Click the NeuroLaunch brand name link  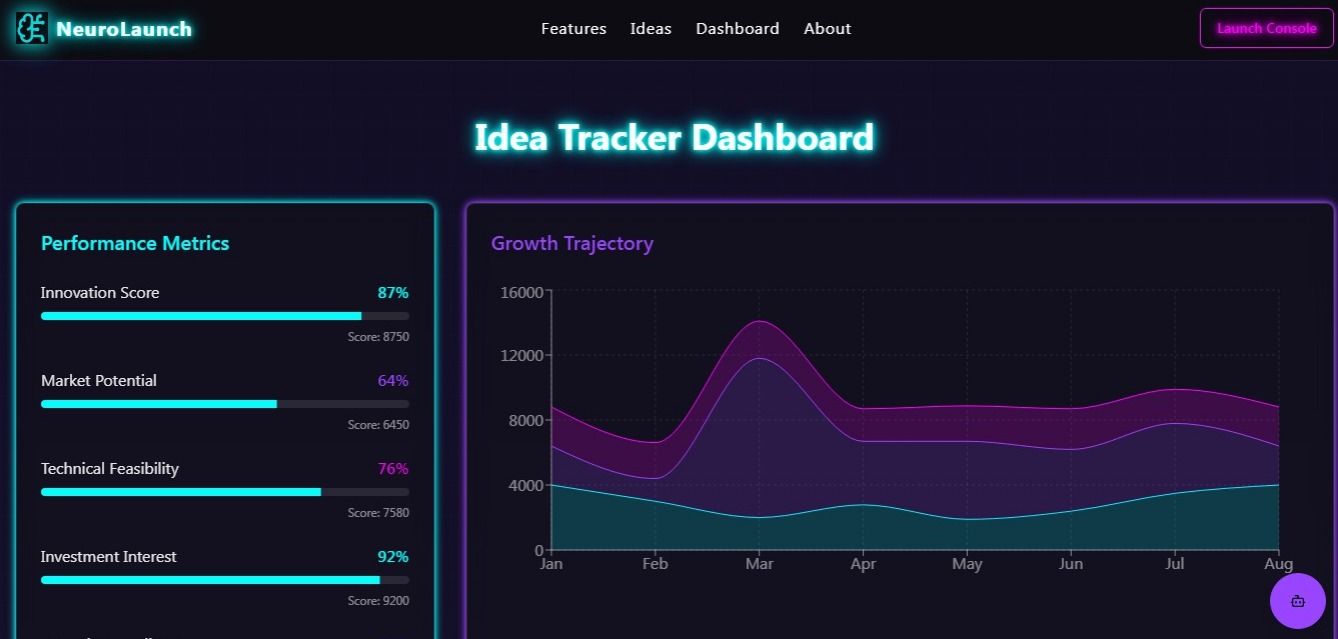coord(124,29)
